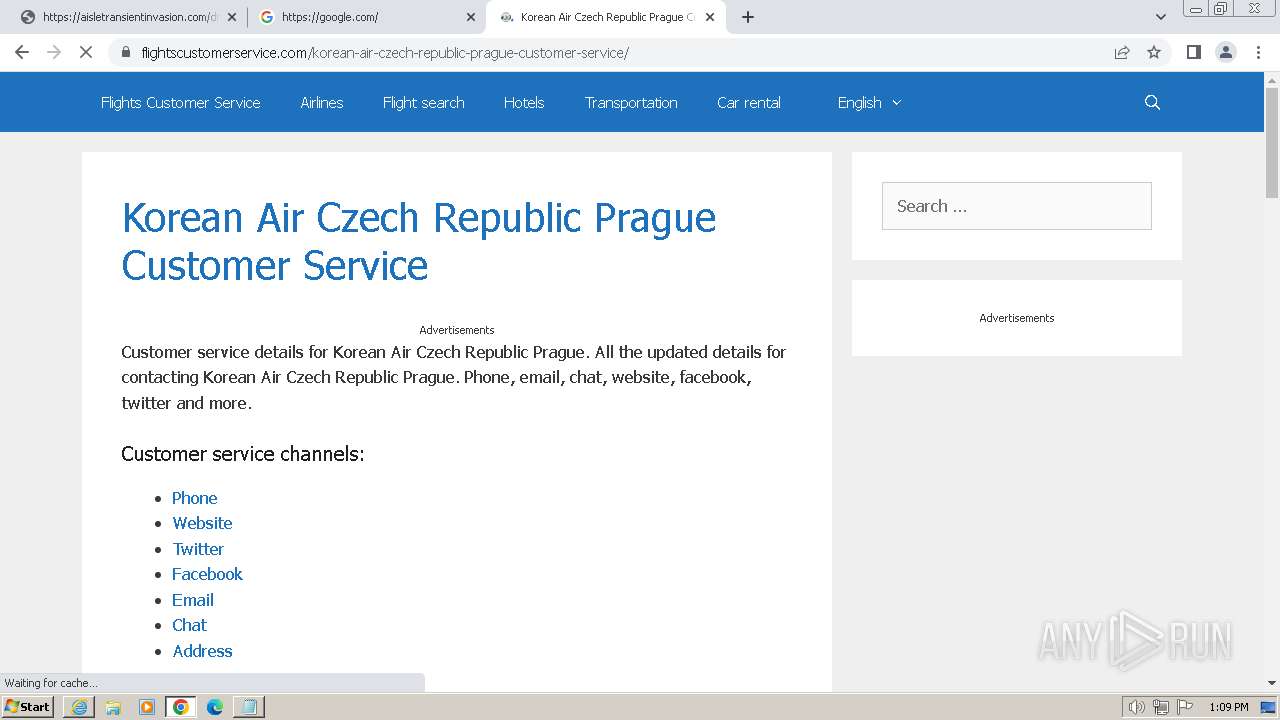Stop loading the page
The image size is (1280, 720).
click(86, 52)
